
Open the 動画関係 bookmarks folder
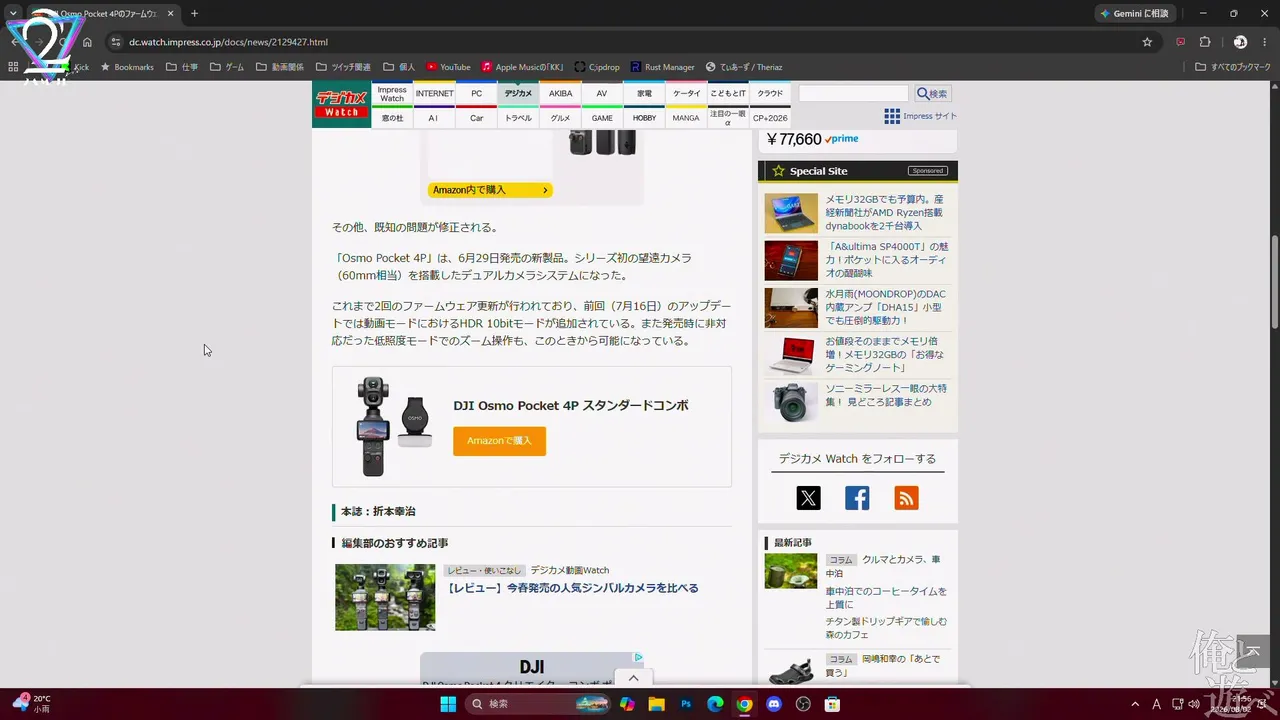(x=280, y=67)
